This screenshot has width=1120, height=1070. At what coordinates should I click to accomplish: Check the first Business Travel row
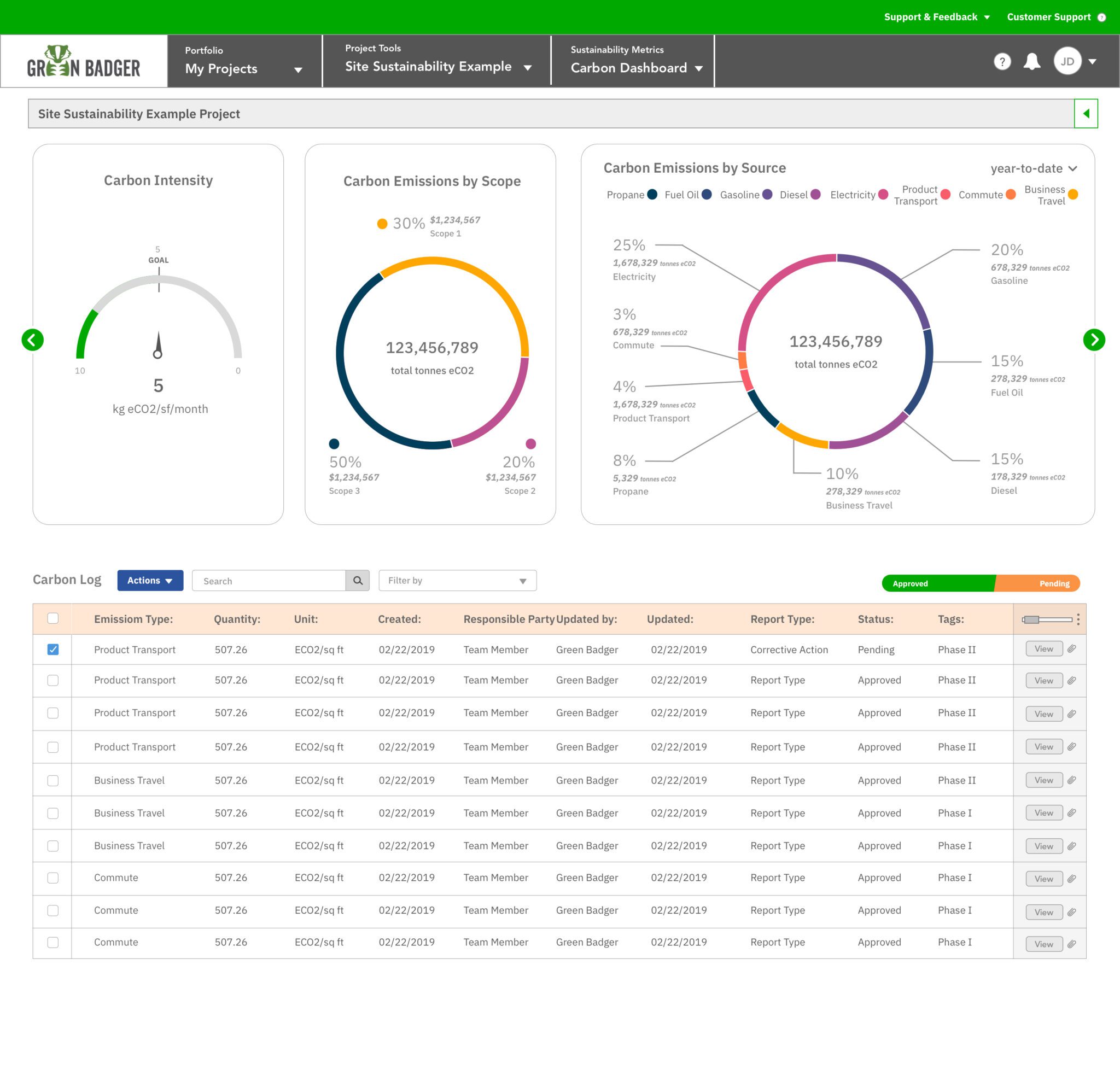click(x=53, y=780)
